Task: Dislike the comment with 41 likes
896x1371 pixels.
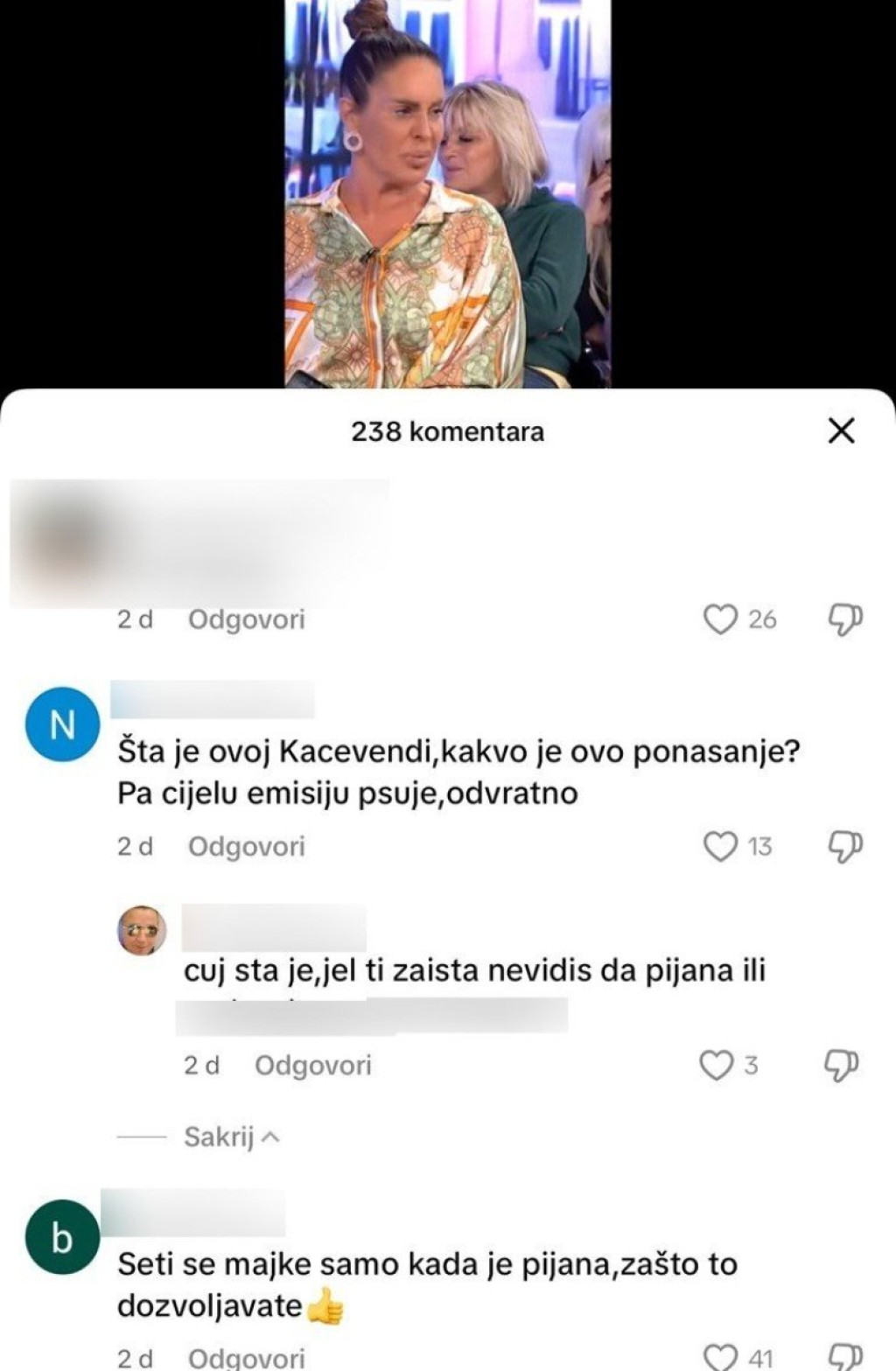Action: point(844,1358)
